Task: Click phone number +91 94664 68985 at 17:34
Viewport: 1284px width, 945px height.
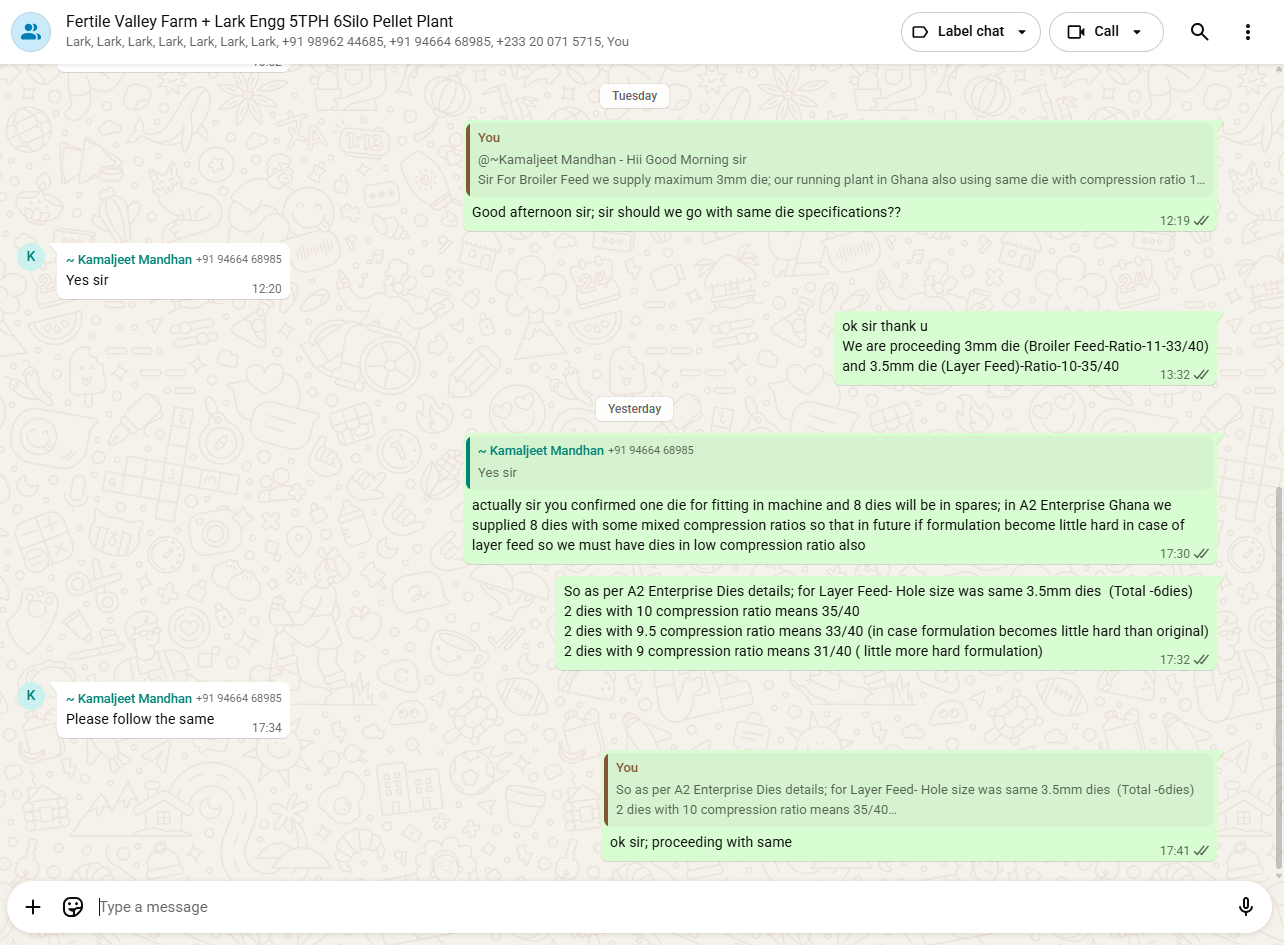Action: (x=239, y=699)
